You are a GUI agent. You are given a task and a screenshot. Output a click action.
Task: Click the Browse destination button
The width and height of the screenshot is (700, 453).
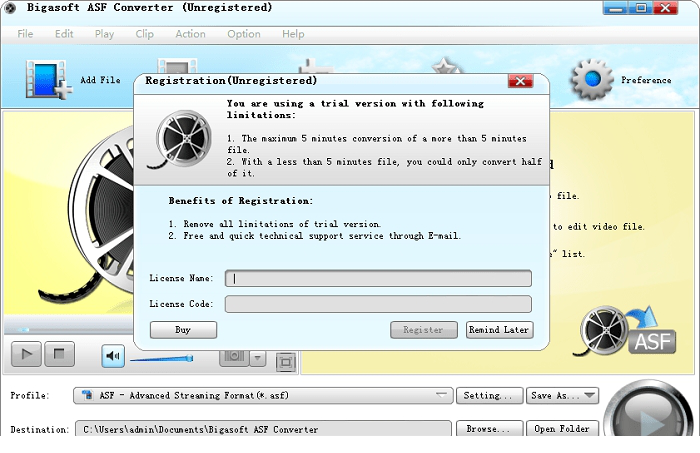point(489,429)
